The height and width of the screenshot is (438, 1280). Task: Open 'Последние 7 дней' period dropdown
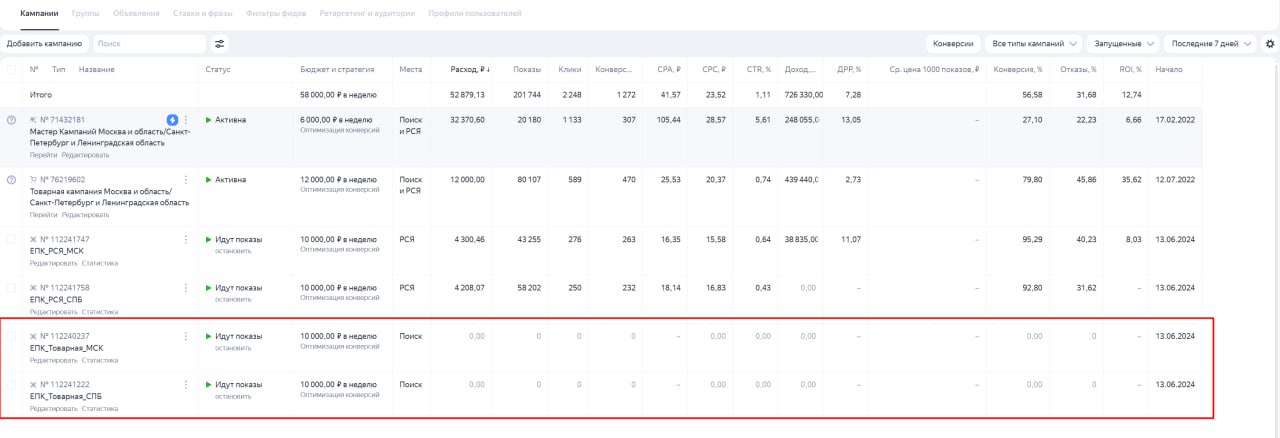(1211, 44)
